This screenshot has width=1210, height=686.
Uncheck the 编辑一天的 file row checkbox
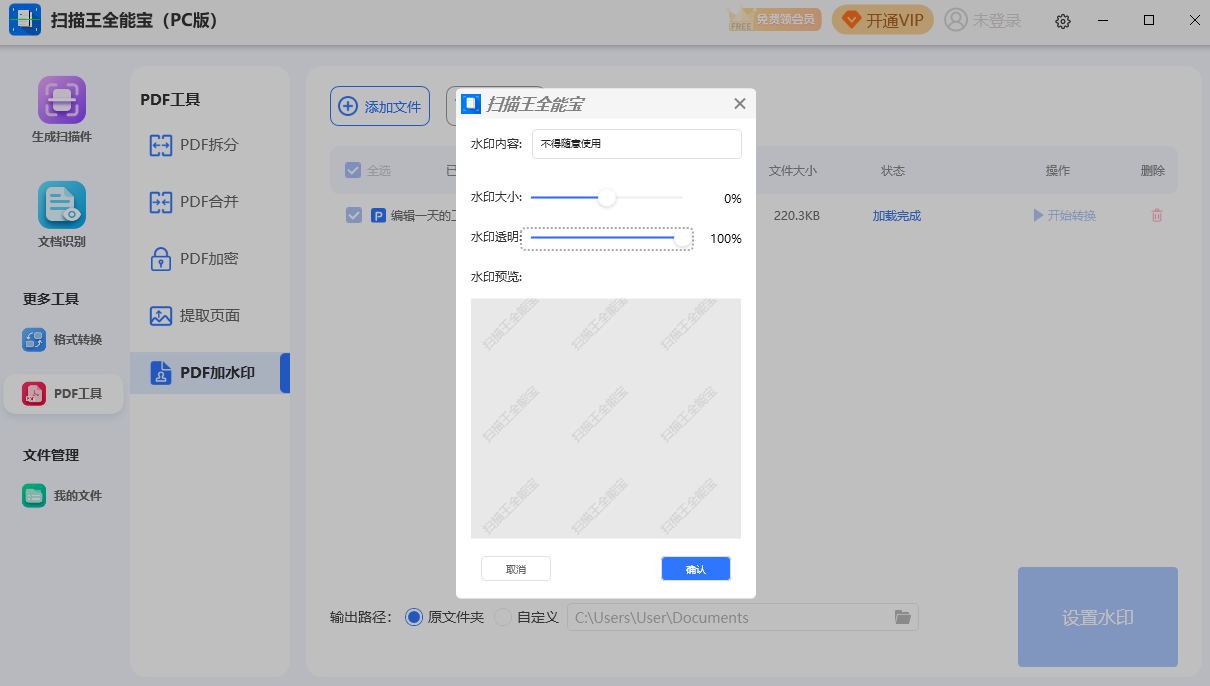[x=353, y=215]
